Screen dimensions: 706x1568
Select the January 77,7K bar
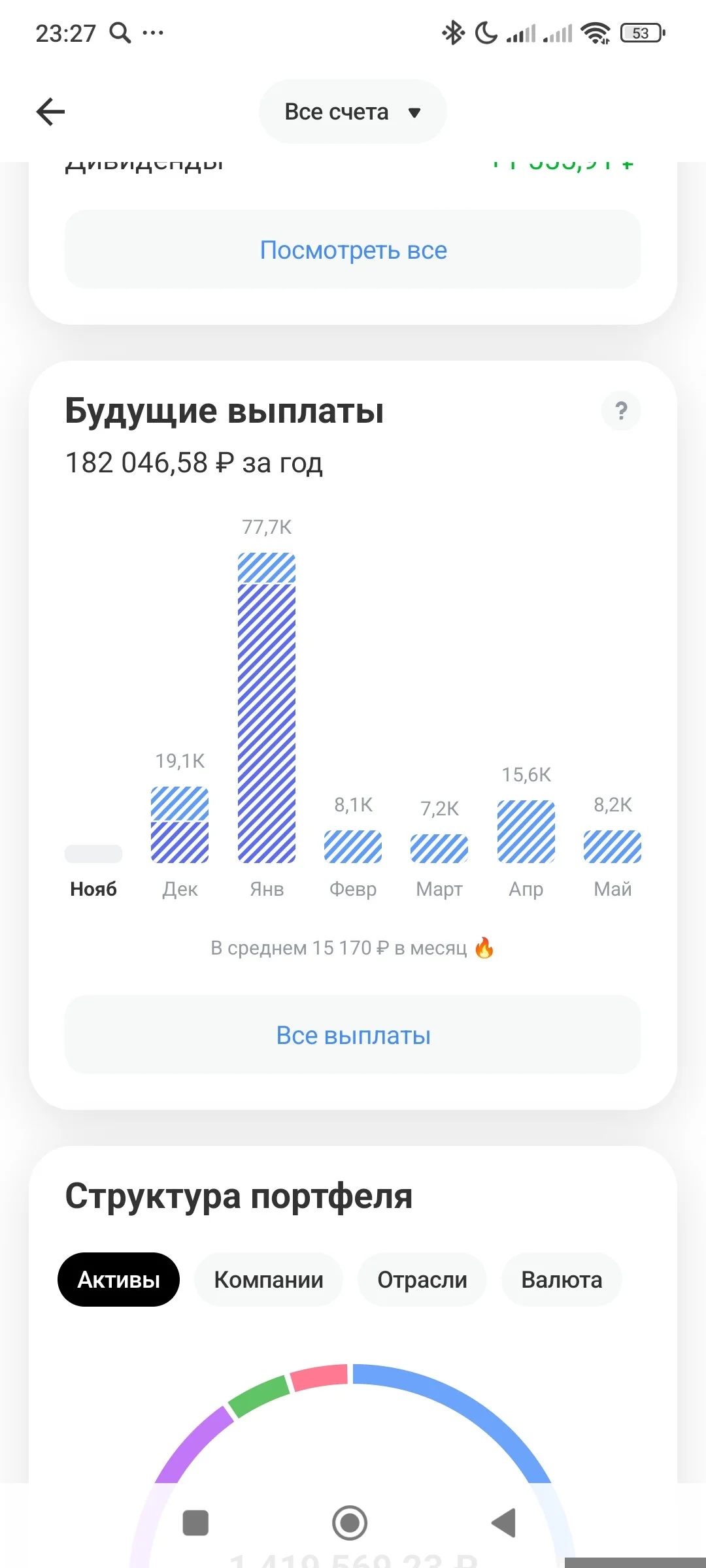pos(267,708)
